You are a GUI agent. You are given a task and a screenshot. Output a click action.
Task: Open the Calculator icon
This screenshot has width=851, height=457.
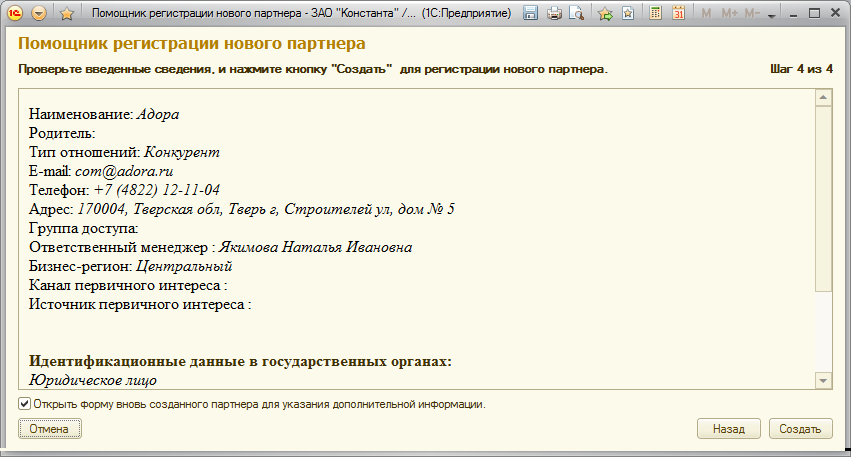(x=656, y=13)
